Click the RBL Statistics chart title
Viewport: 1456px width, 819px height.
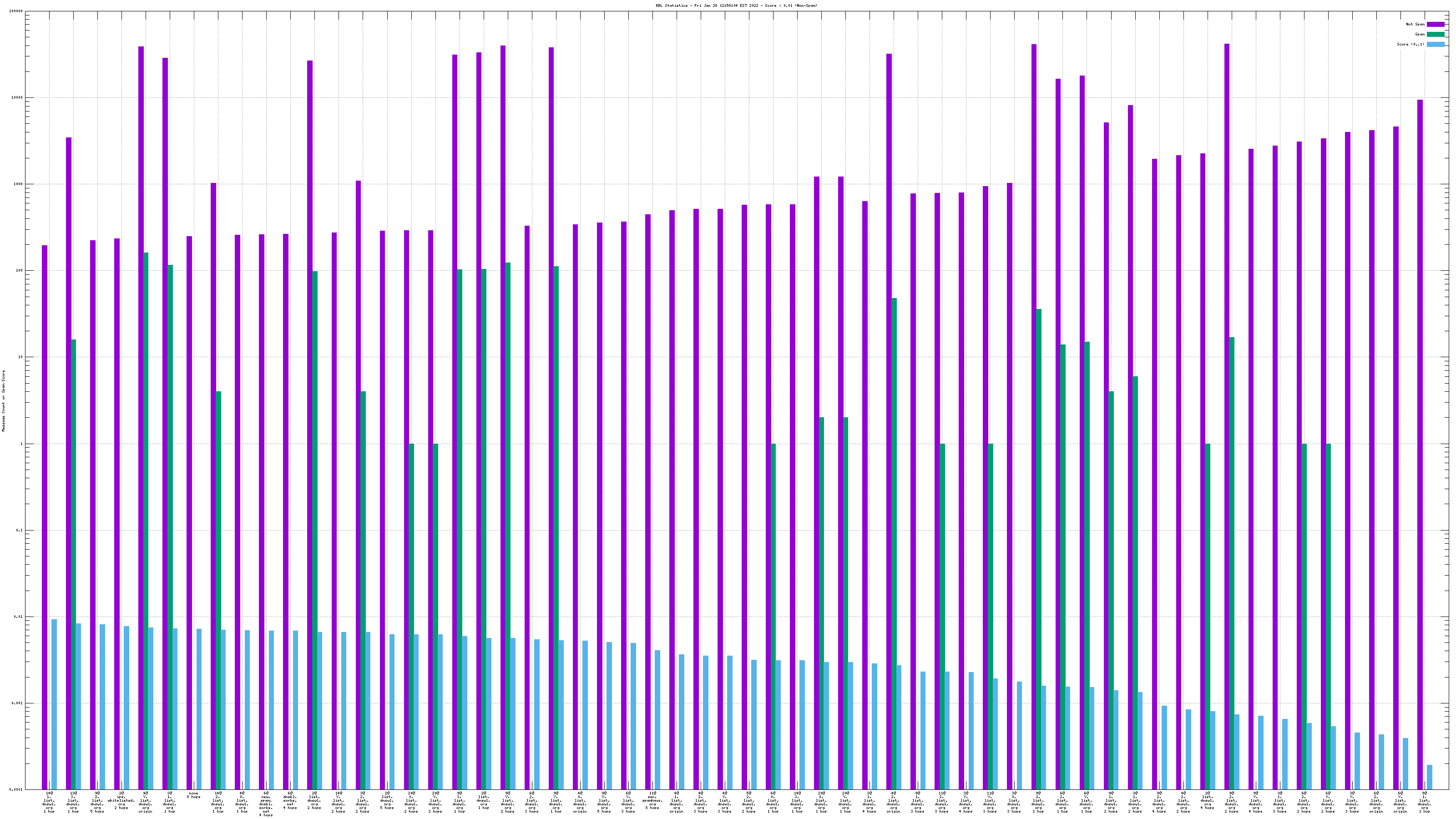pyautogui.click(x=736, y=5)
